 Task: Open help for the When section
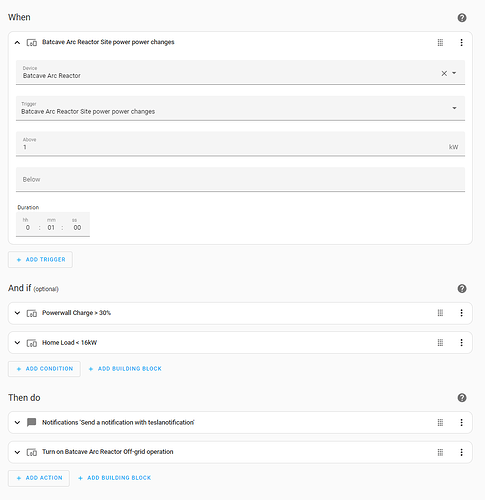(x=462, y=18)
